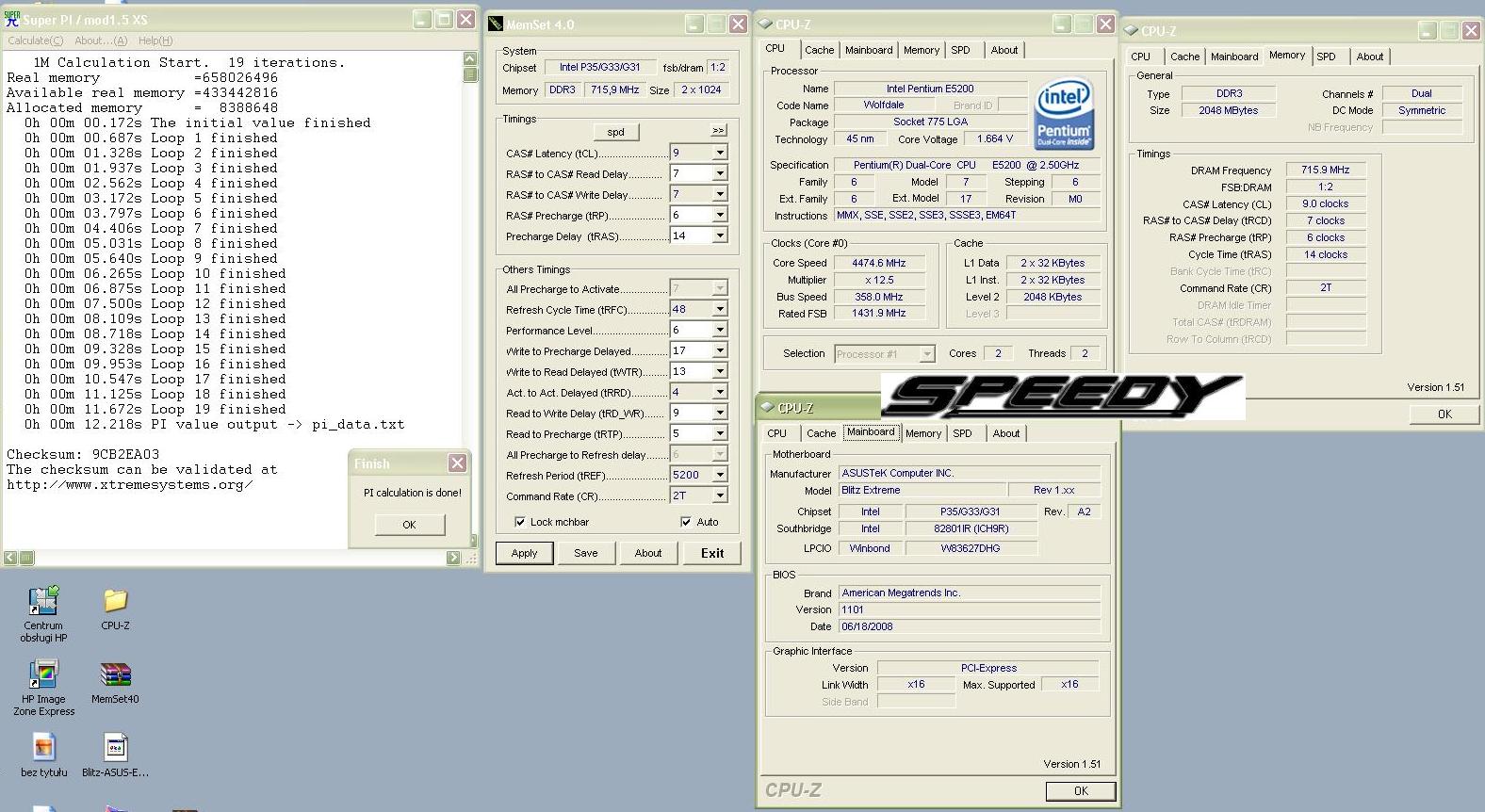The height and width of the screenshot is (812, 1485).
Task: Click the Exit button in MemSet
Action: click(712, 553)
